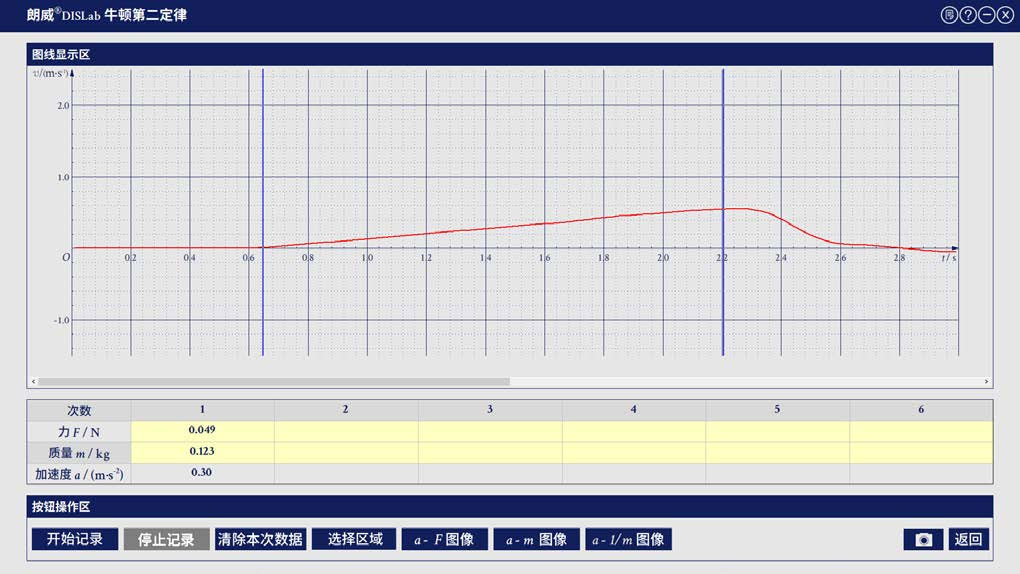Show the a-F 图像 graph
Viewport: 1020px width, 574px height.
click(444, 540)
